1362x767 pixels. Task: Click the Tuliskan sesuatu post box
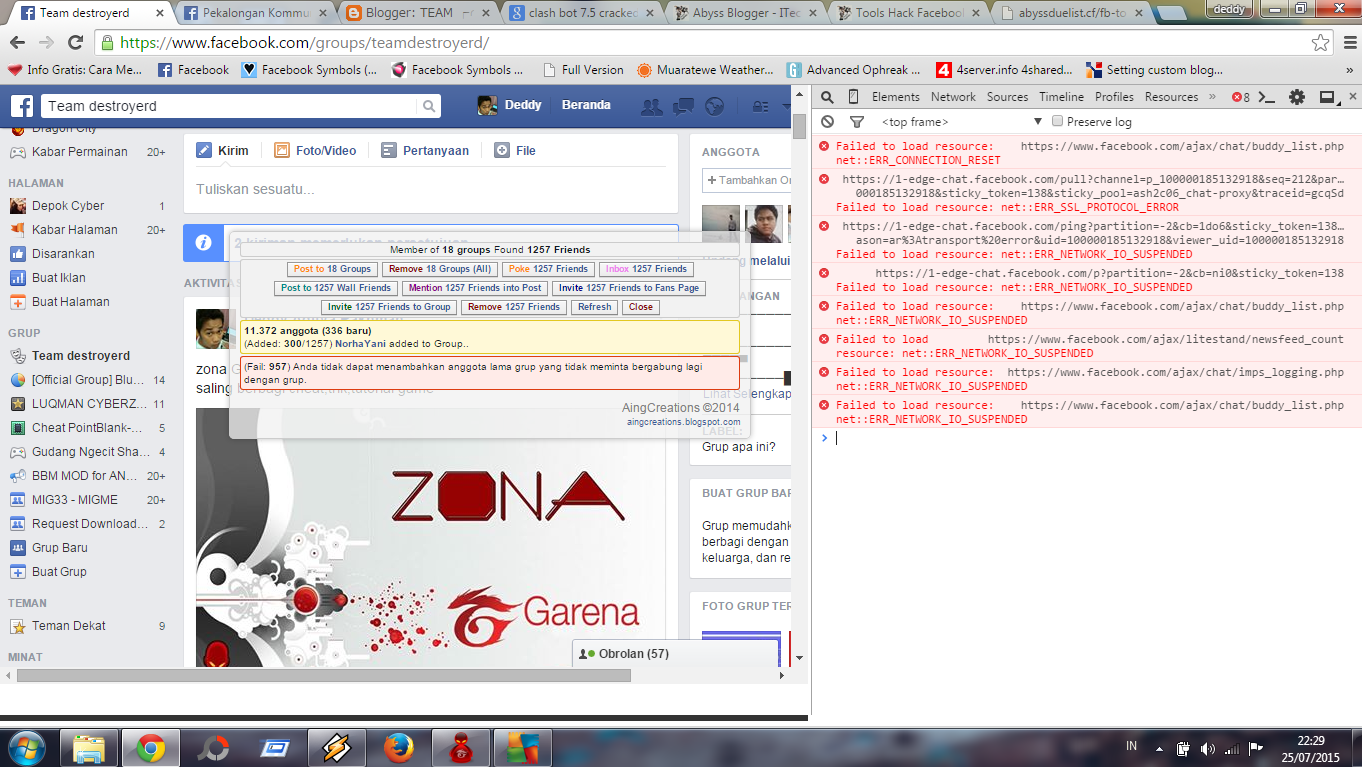[431, 189]
